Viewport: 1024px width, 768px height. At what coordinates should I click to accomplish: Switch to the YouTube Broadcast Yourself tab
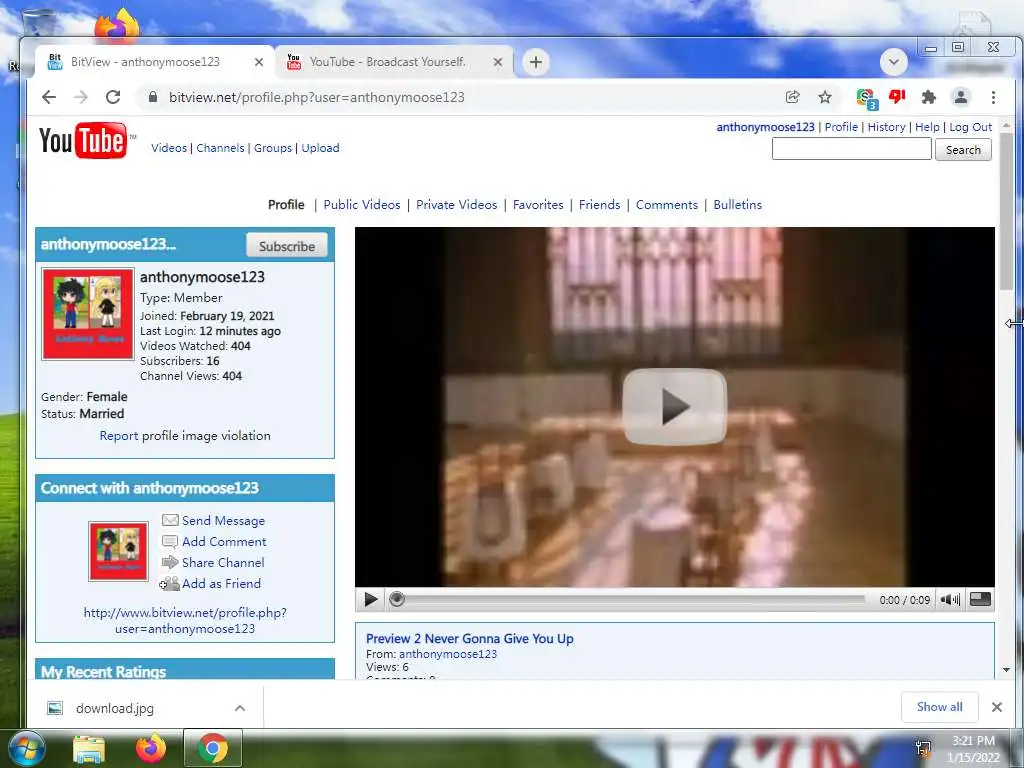coord(394,62)
